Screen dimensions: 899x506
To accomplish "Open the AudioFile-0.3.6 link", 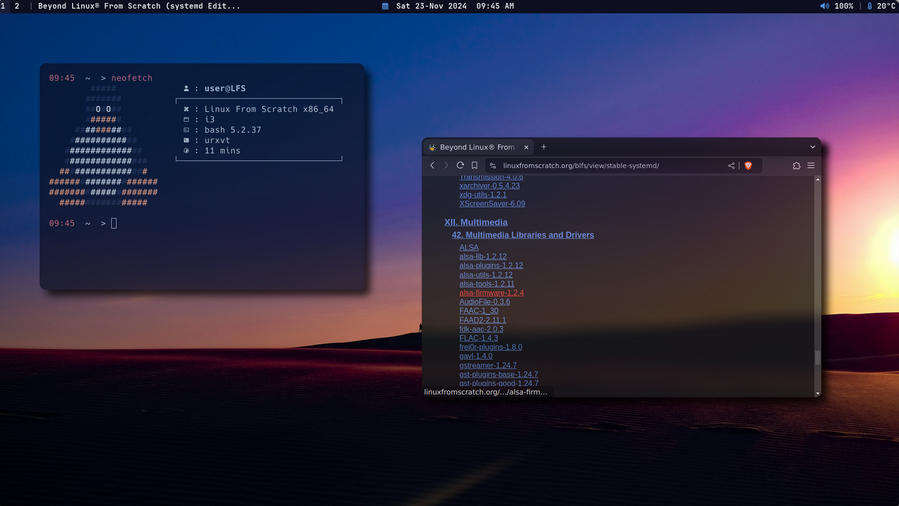I will (x=484, y=302).
